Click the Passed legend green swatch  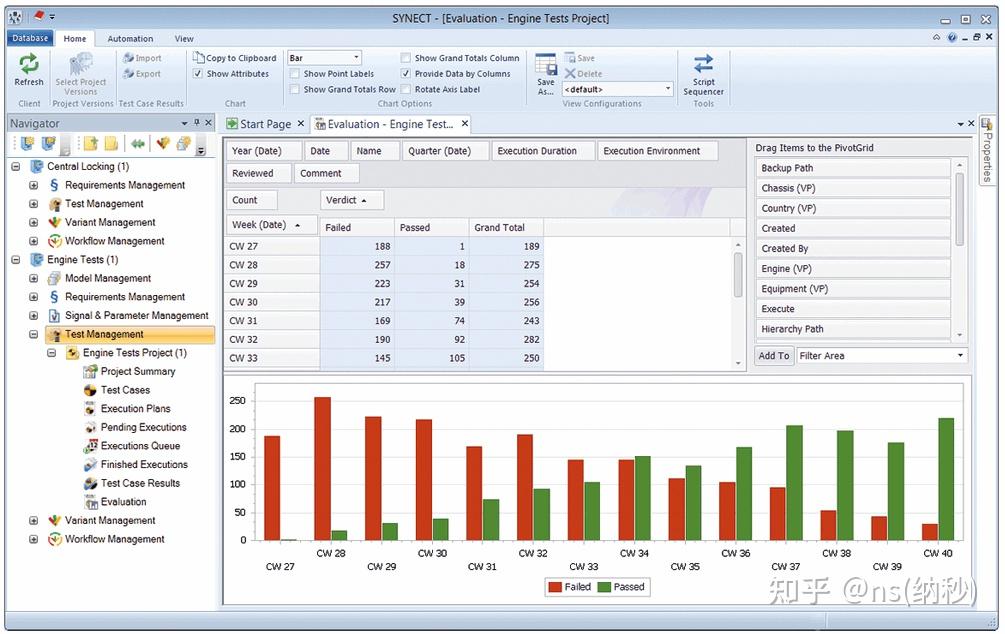(x=604, y=587)
